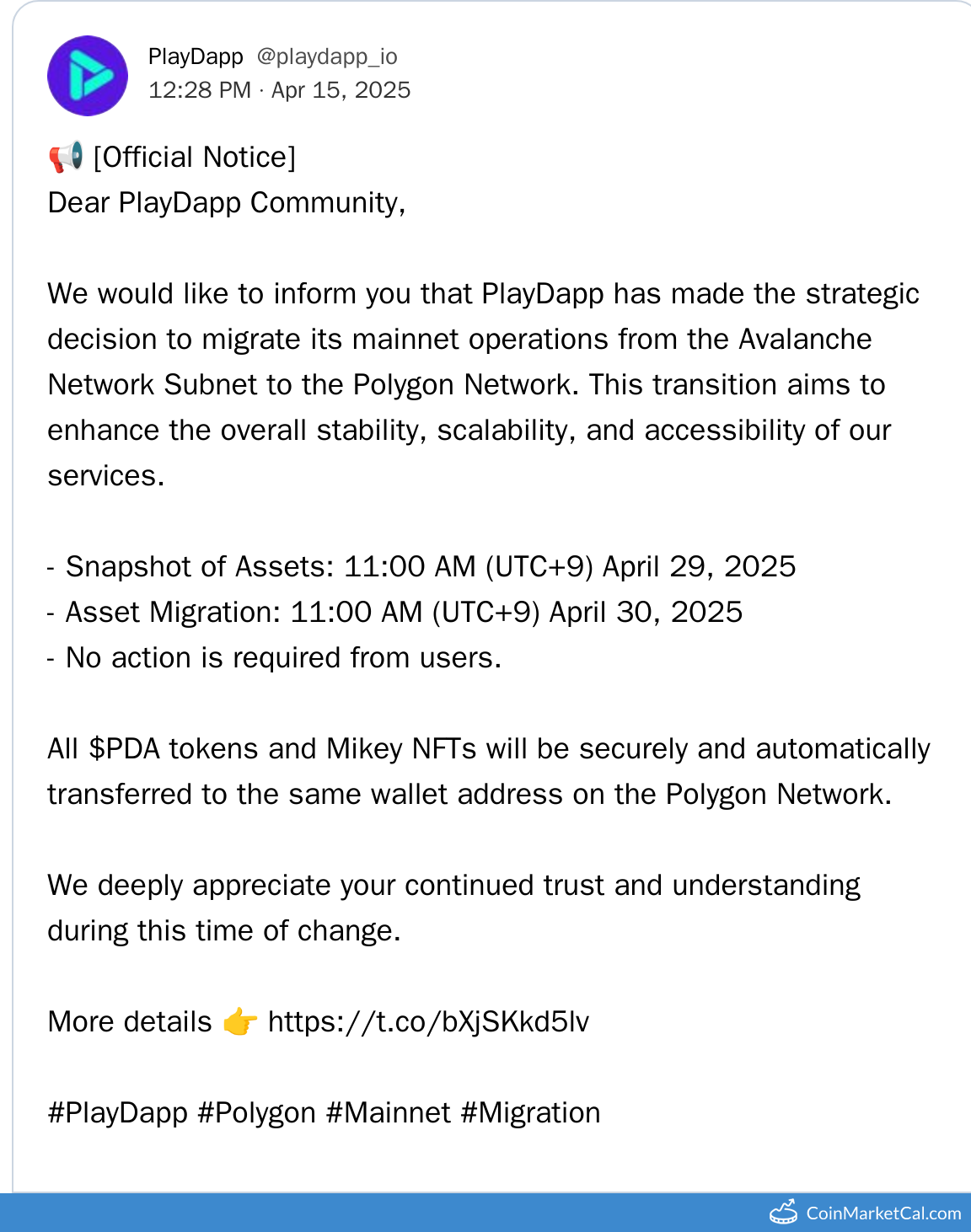Click the Dear PlayDapp Community greeting
The height and width of the screenshot is (1232, 971).
tap(227, 202)
